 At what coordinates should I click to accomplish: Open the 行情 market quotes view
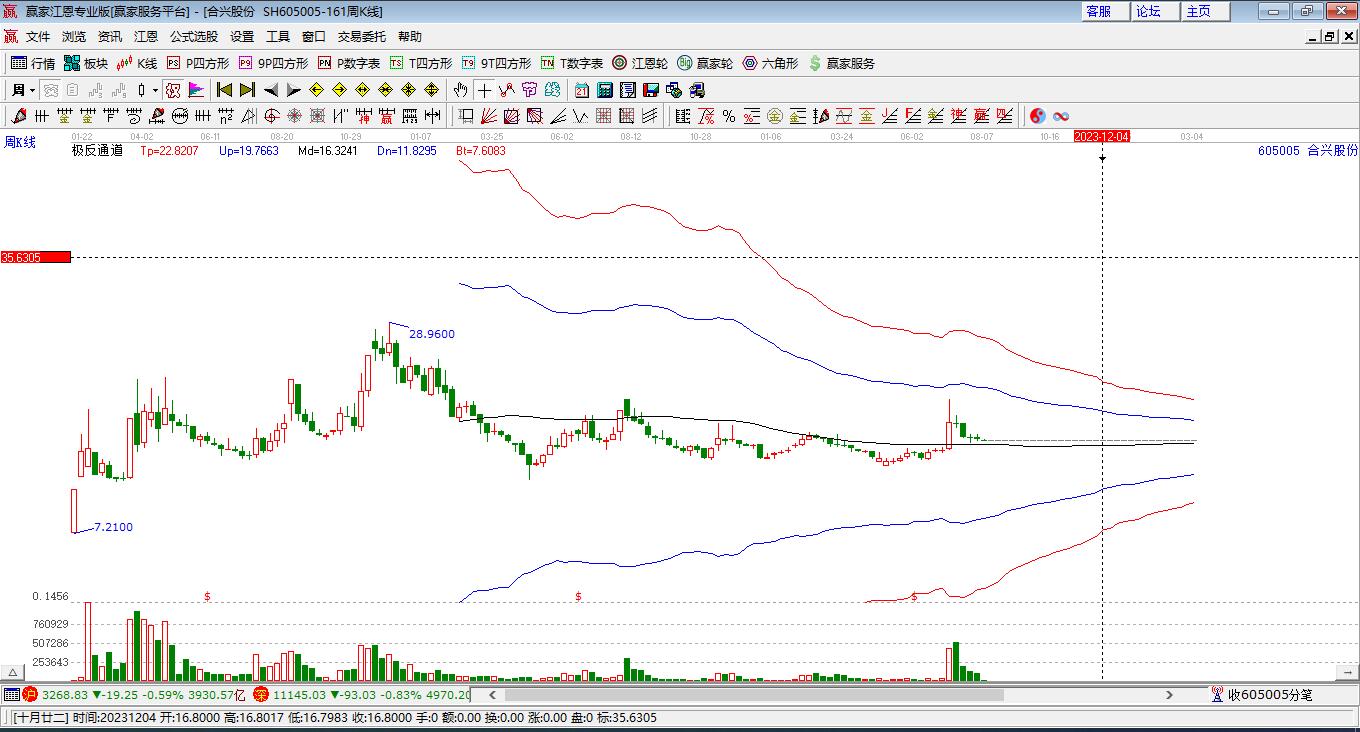[x=32, y=63]
